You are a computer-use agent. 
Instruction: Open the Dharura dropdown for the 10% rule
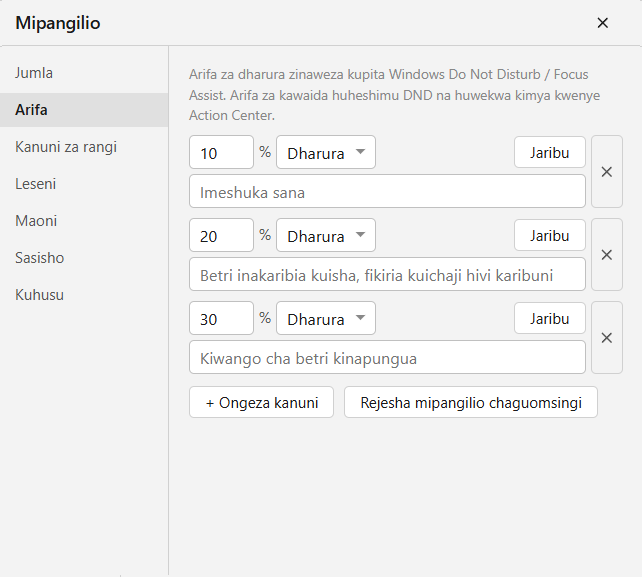click(x=326, y=152)
